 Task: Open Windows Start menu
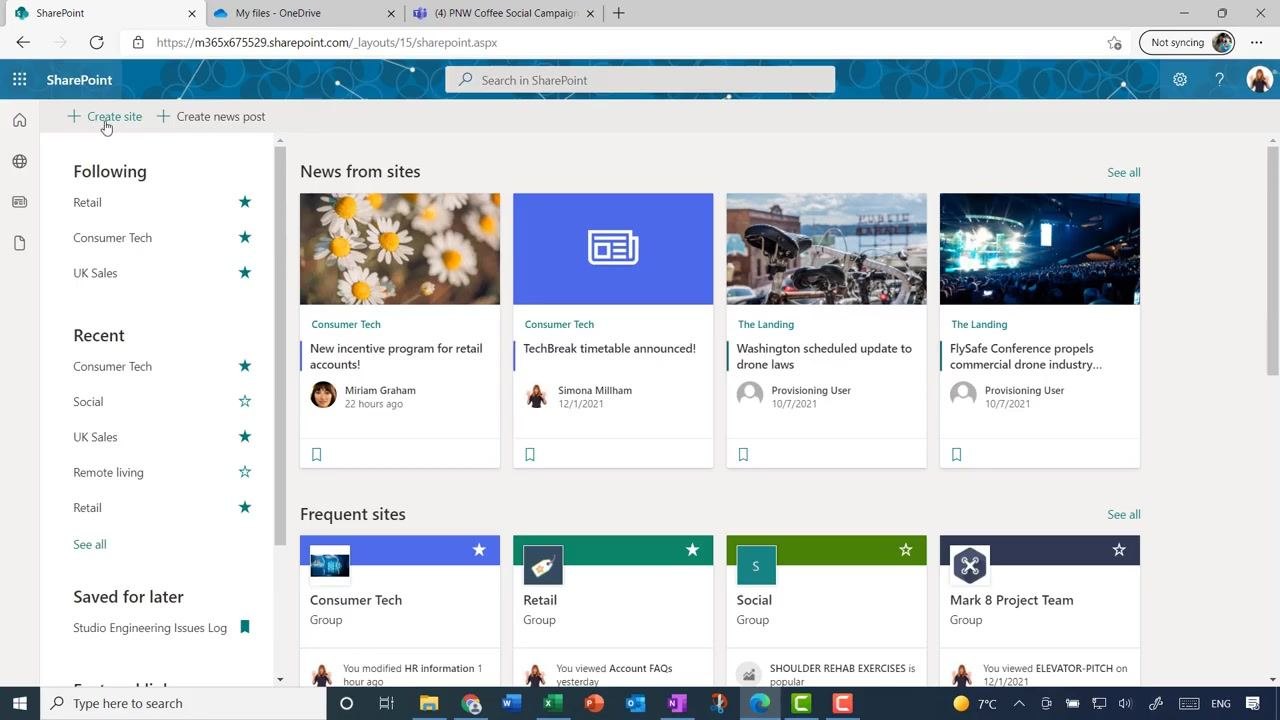pos(19,703)
